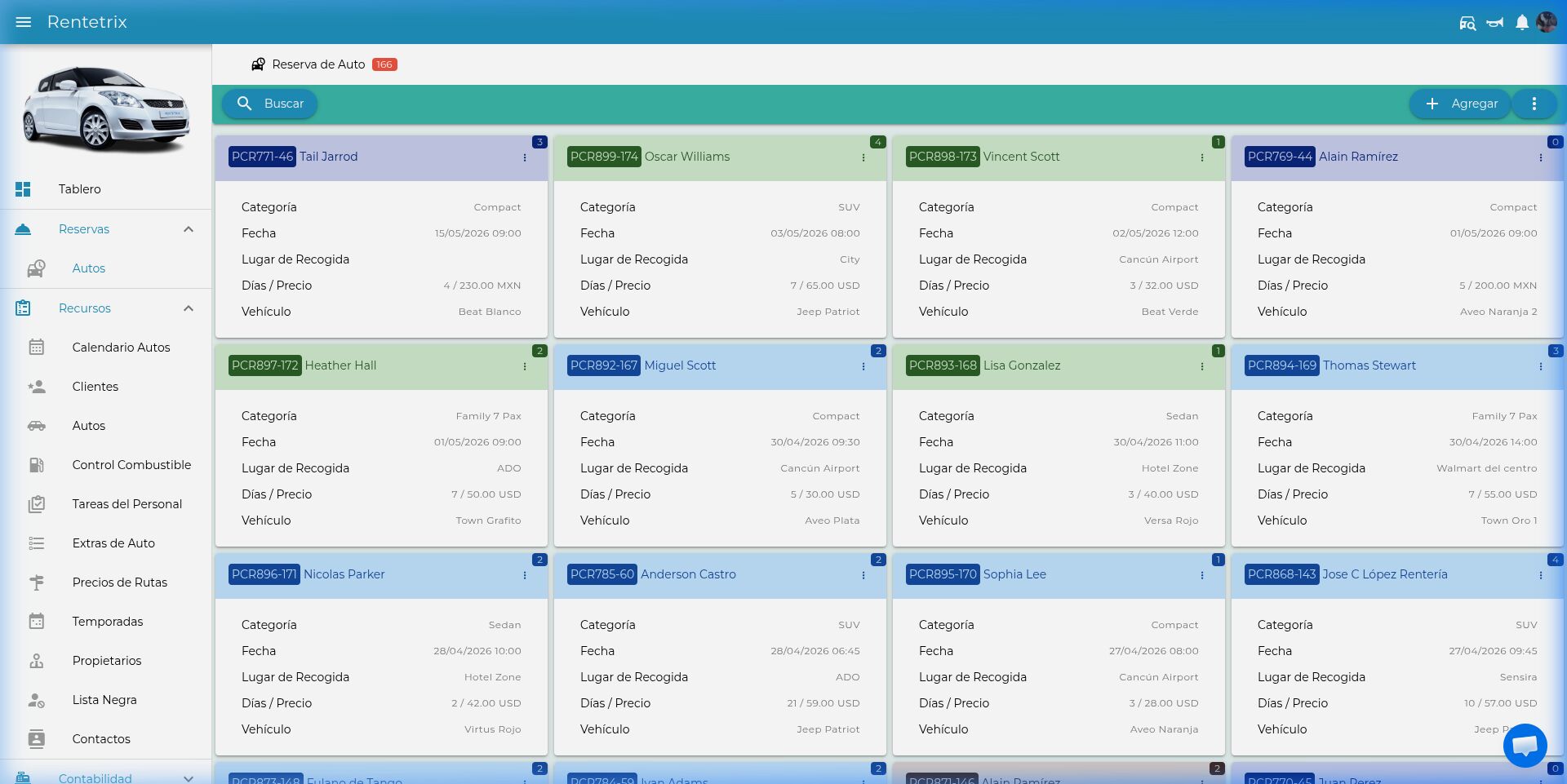Click the Buscar search button

coord(270,104)
